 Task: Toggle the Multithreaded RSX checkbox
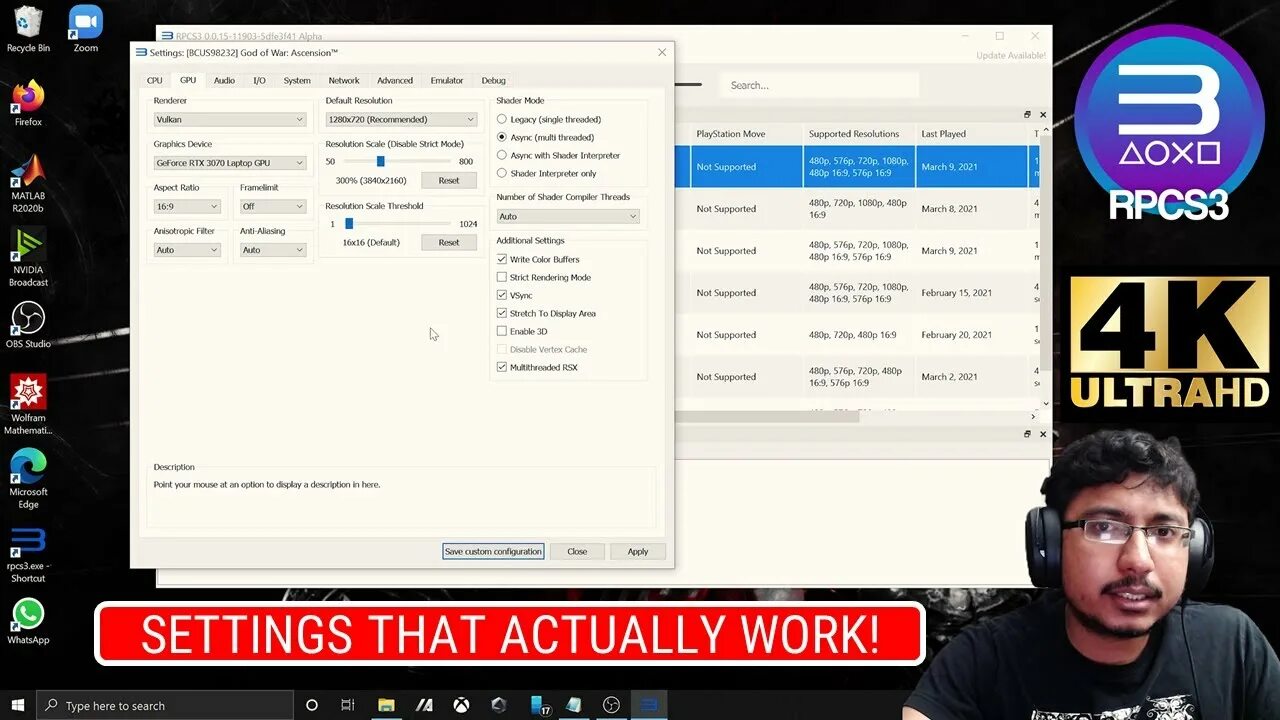(537, 367)
